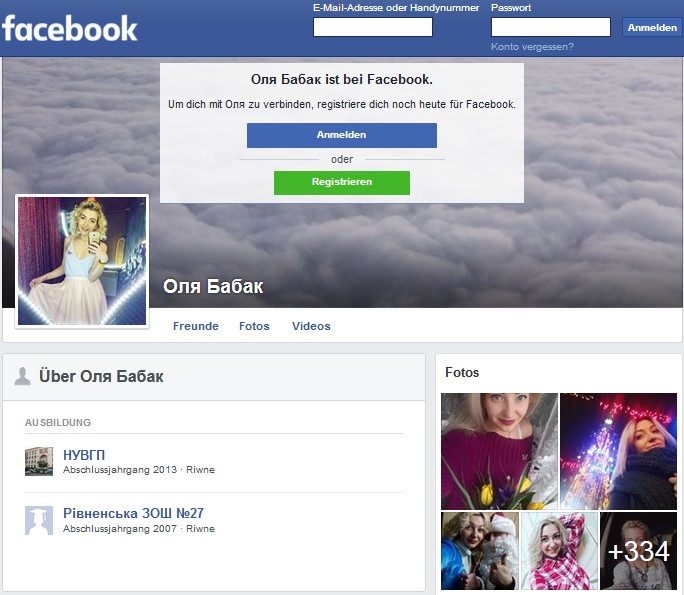Image resolution: width=684 pixels, height=595 pixels.
Task: Click the blue Anmelden button in the signup box
Action: coord(342,135)
